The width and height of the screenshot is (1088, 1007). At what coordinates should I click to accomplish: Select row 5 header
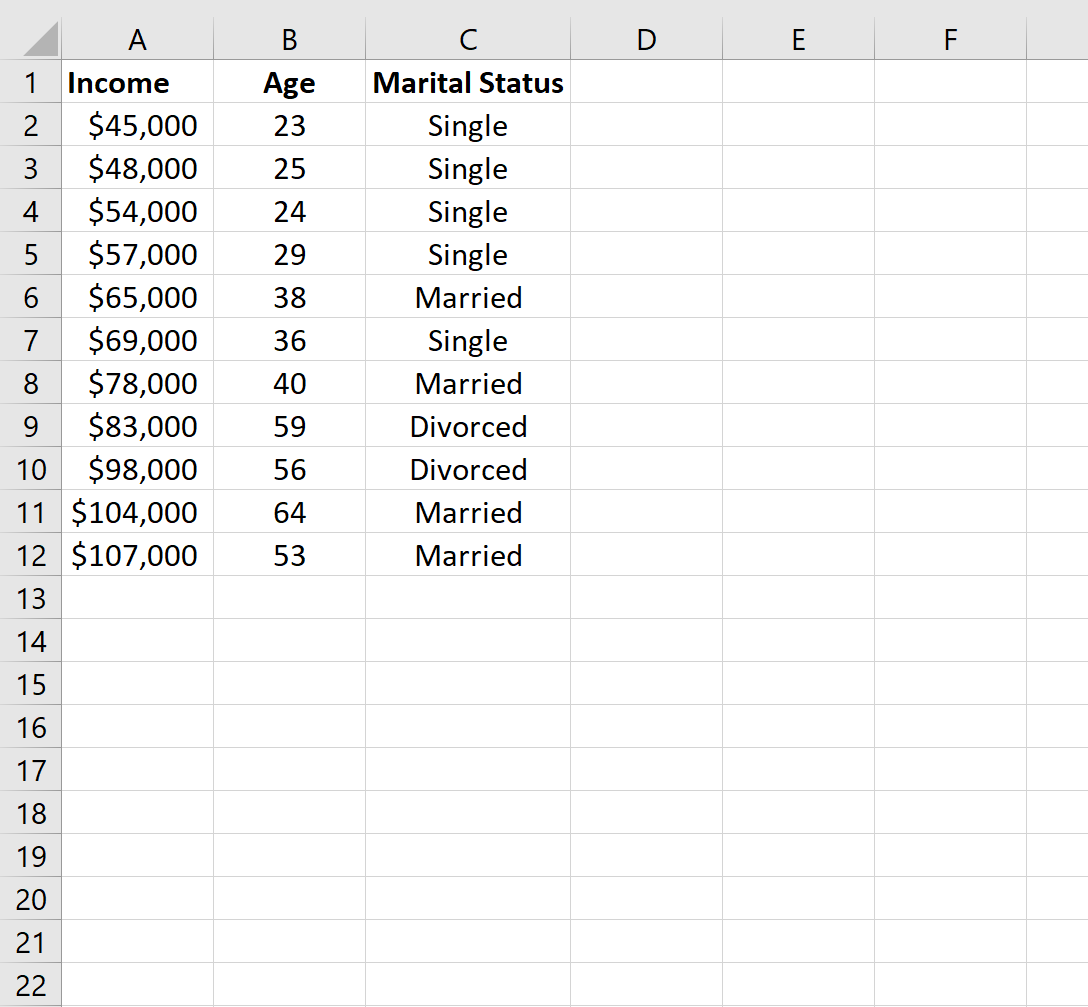(31, 254)
